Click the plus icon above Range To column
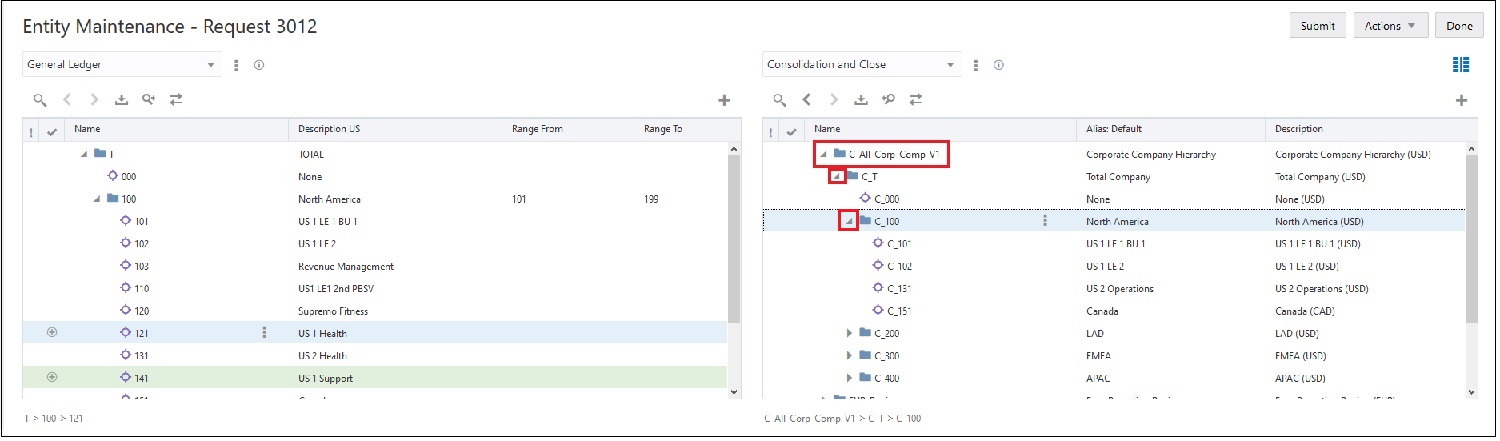This screenshot has height=441, width=1500. tap(725, 100)
